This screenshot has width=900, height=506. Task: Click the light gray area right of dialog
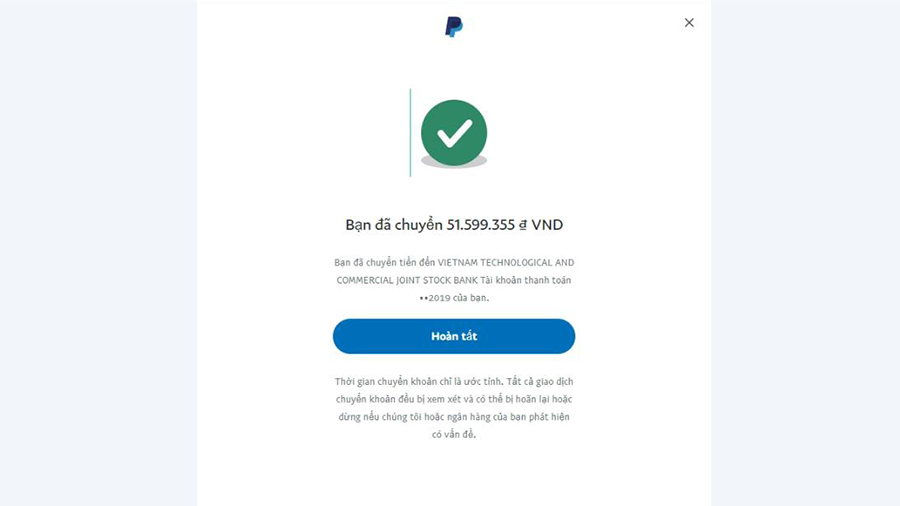(805, 253)
